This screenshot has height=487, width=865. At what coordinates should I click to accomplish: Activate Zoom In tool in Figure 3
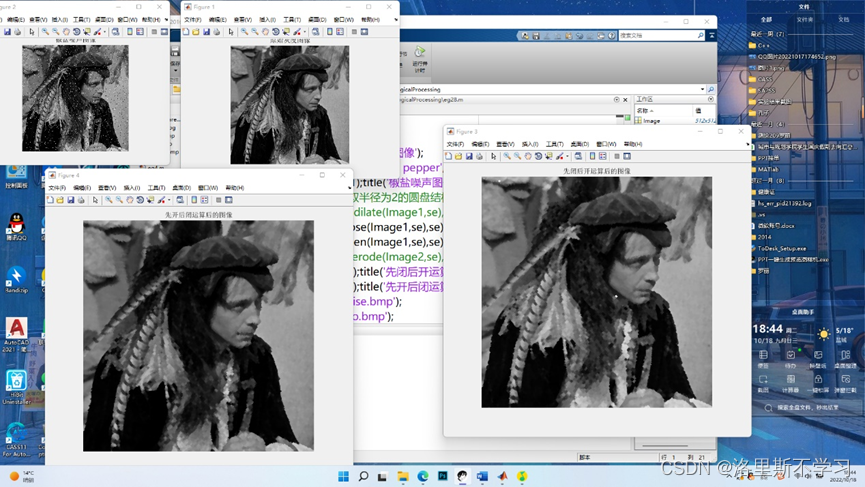point(507,156)
